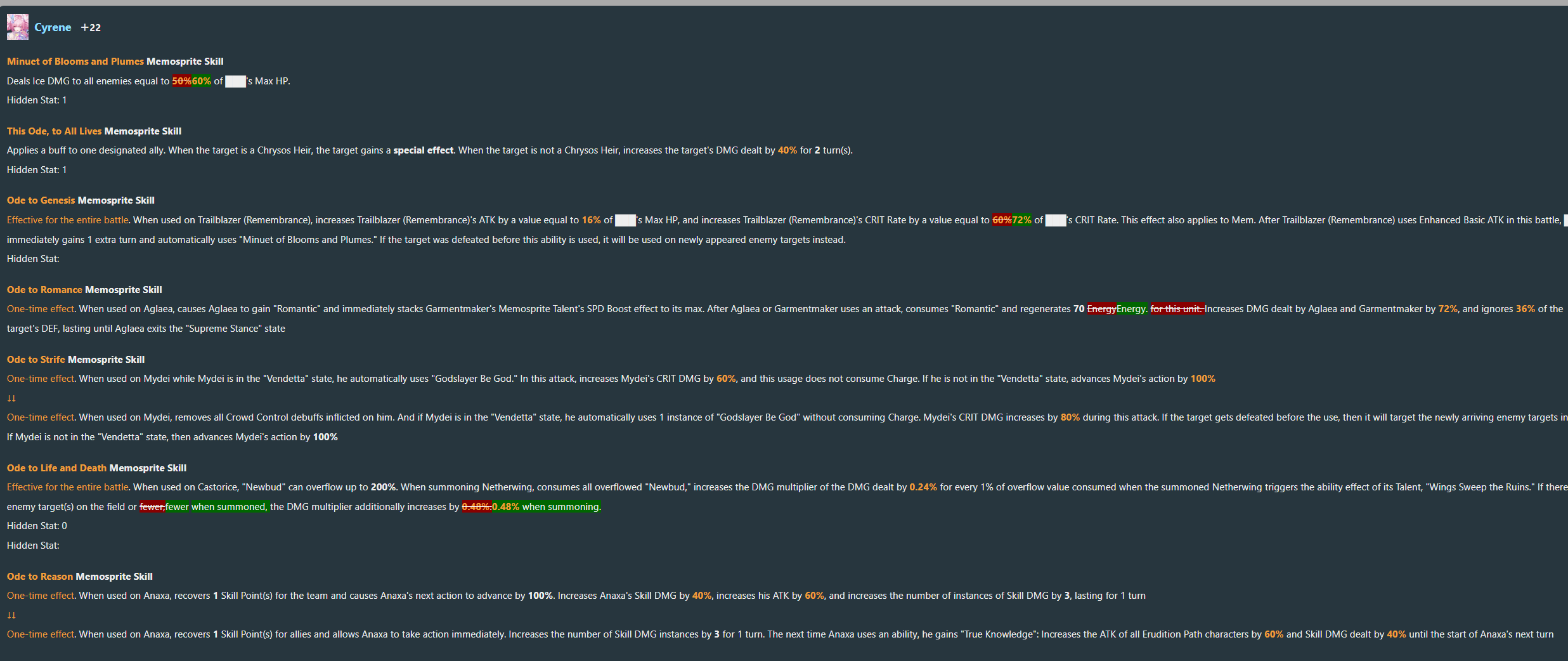Click 'Effective for the entire battle' under Ode to Genesis
Screen dimensions: 1568x661
pyautogui.click(x=68, y=220)
